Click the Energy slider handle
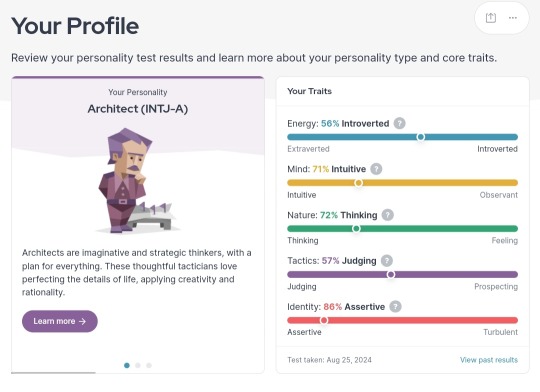 [x=420, y=137]
